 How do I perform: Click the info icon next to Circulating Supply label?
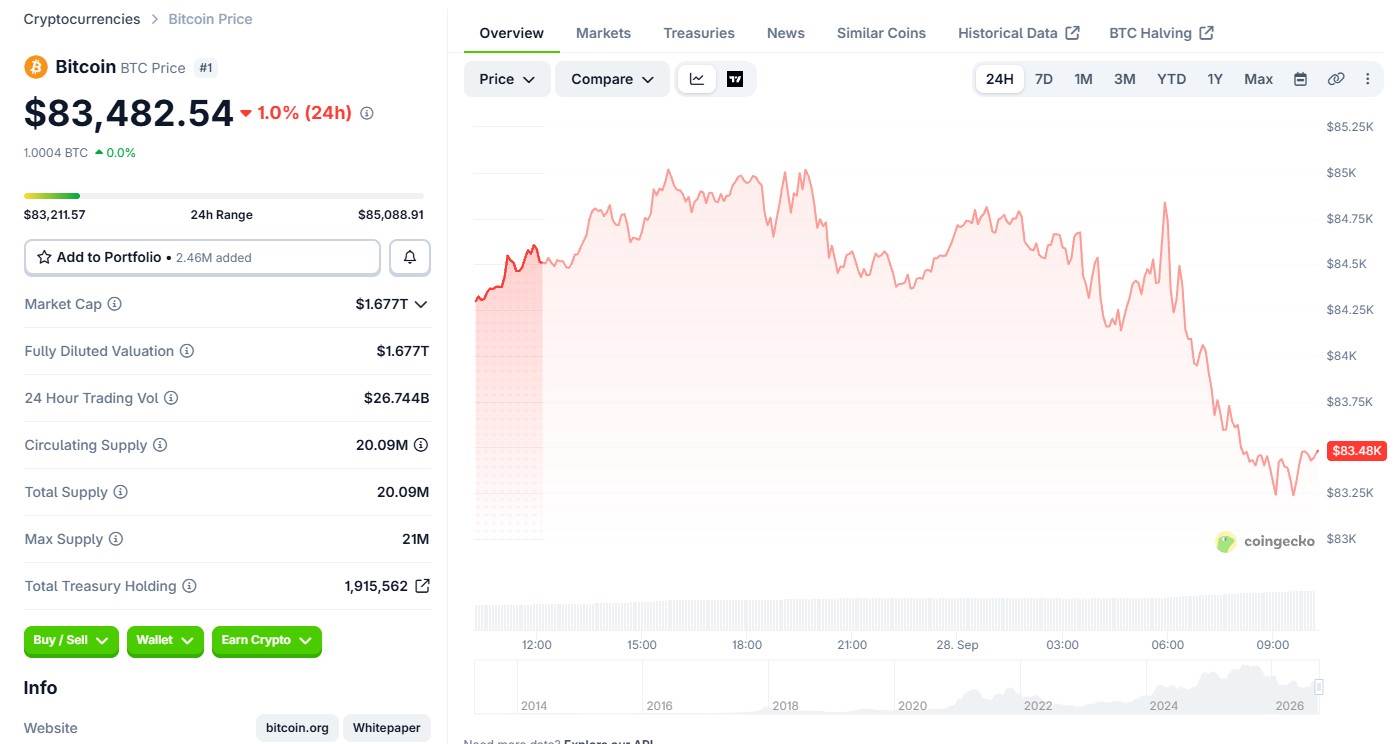click(160, 445)
